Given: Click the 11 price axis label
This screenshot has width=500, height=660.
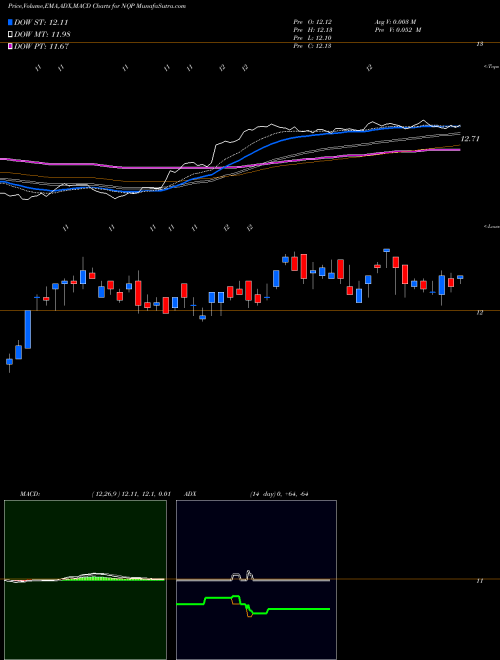Looking at the screenshot, I should coord(480,581).
